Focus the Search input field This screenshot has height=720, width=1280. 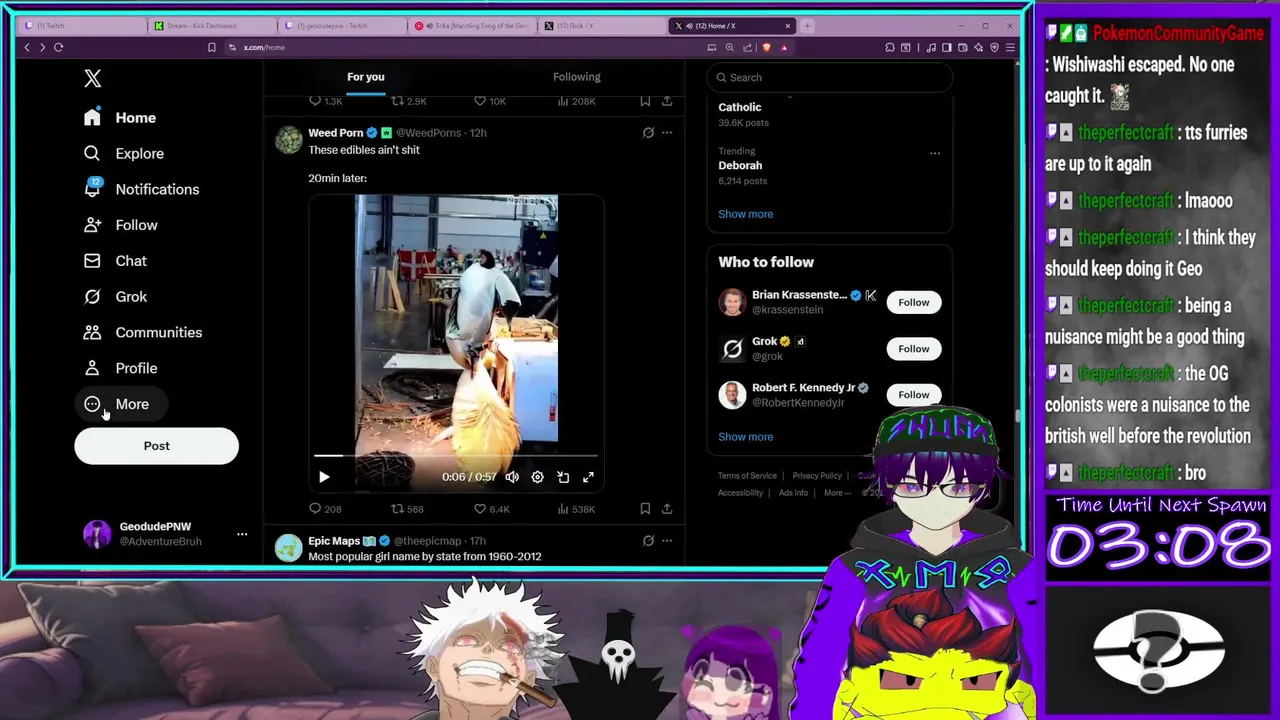coord(829,77)
